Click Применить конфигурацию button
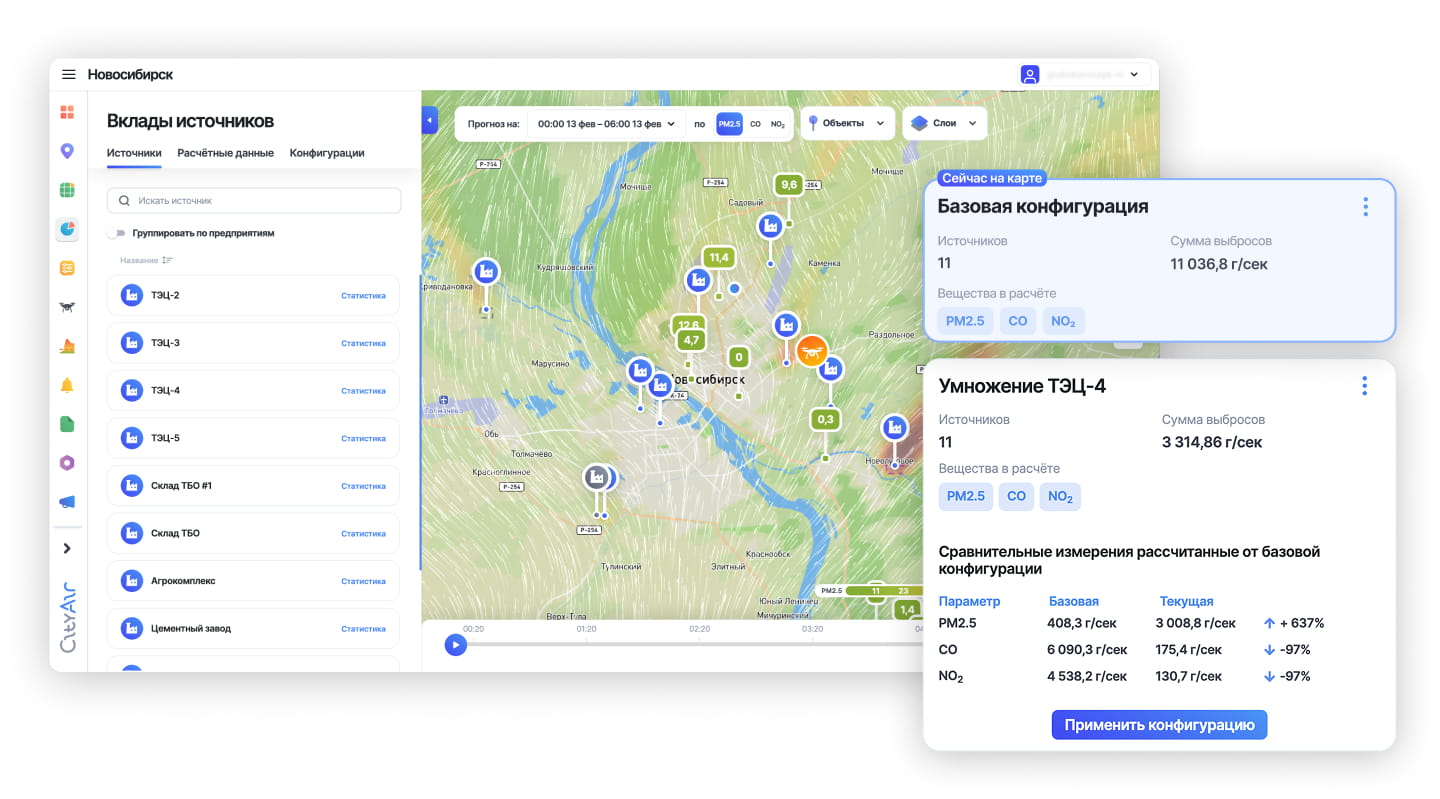The width and height of the screenshot is (1440, 799). coord(1159,725)
